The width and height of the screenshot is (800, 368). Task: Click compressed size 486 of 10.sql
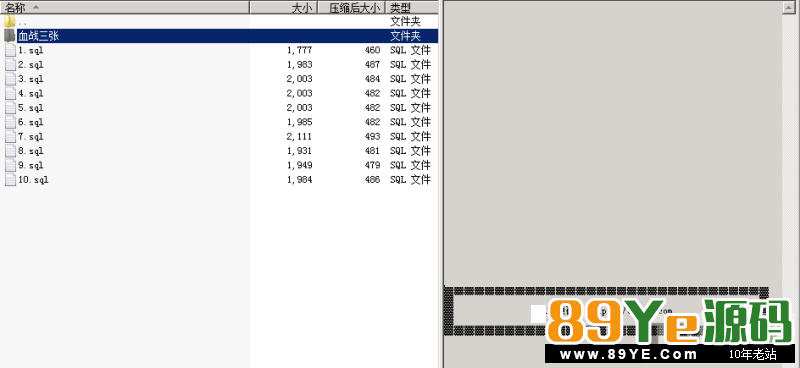point(372,179)
